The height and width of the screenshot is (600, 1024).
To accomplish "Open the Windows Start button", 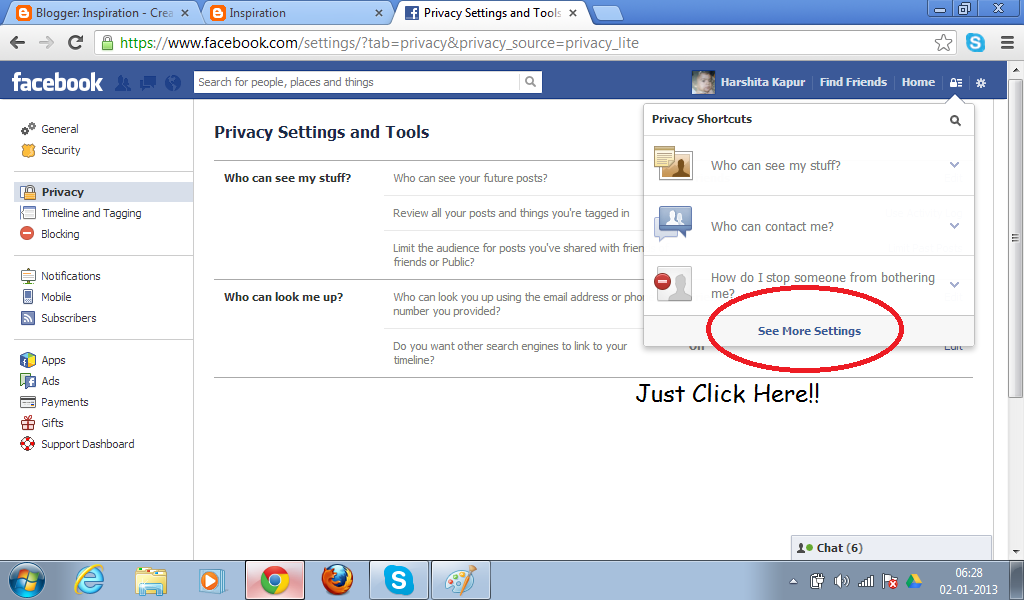I will coord(27,580).
